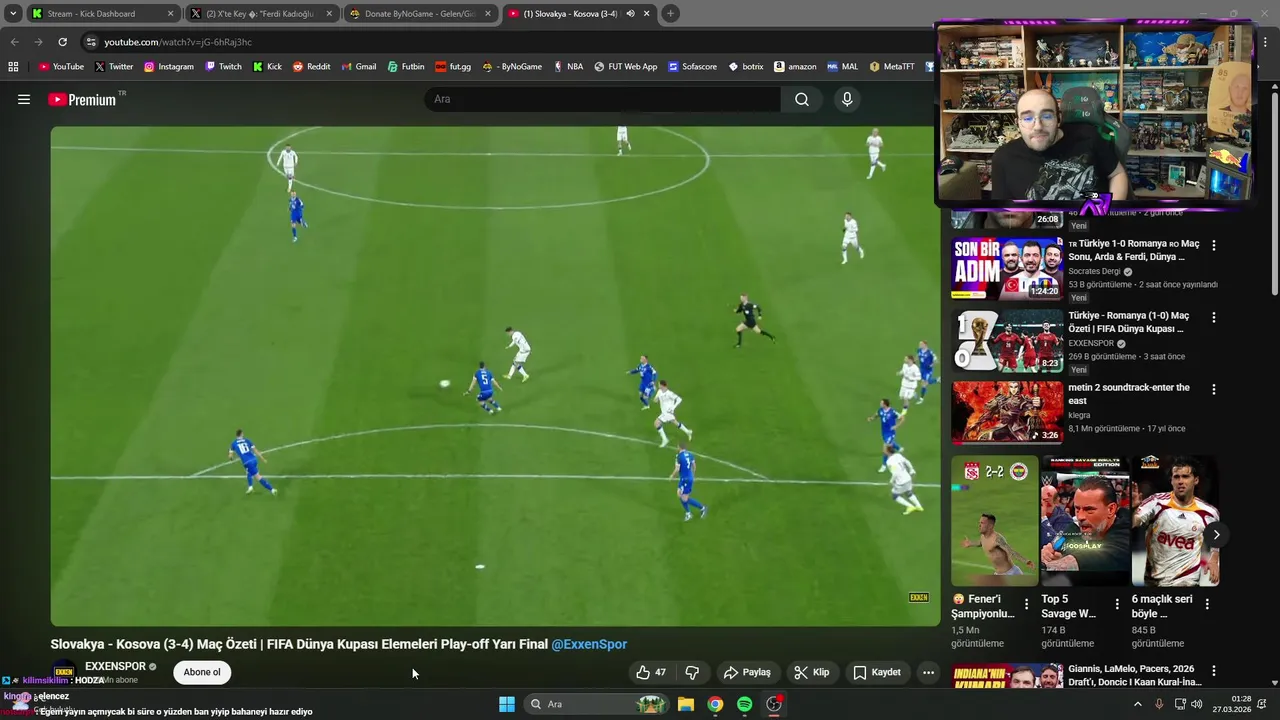Open the amazon bookmark
This screenshot has height=720, width=1280.
click(x=794, y=67)
